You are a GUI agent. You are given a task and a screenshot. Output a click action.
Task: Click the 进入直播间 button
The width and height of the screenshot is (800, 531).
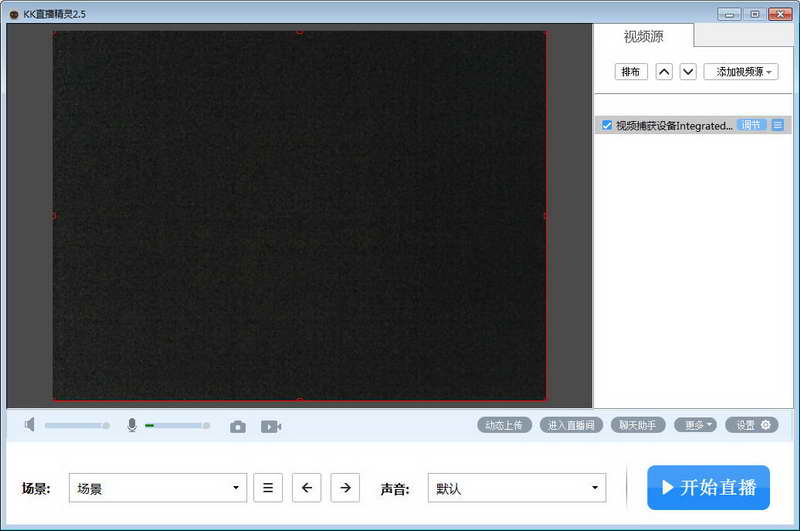[571, 425]
